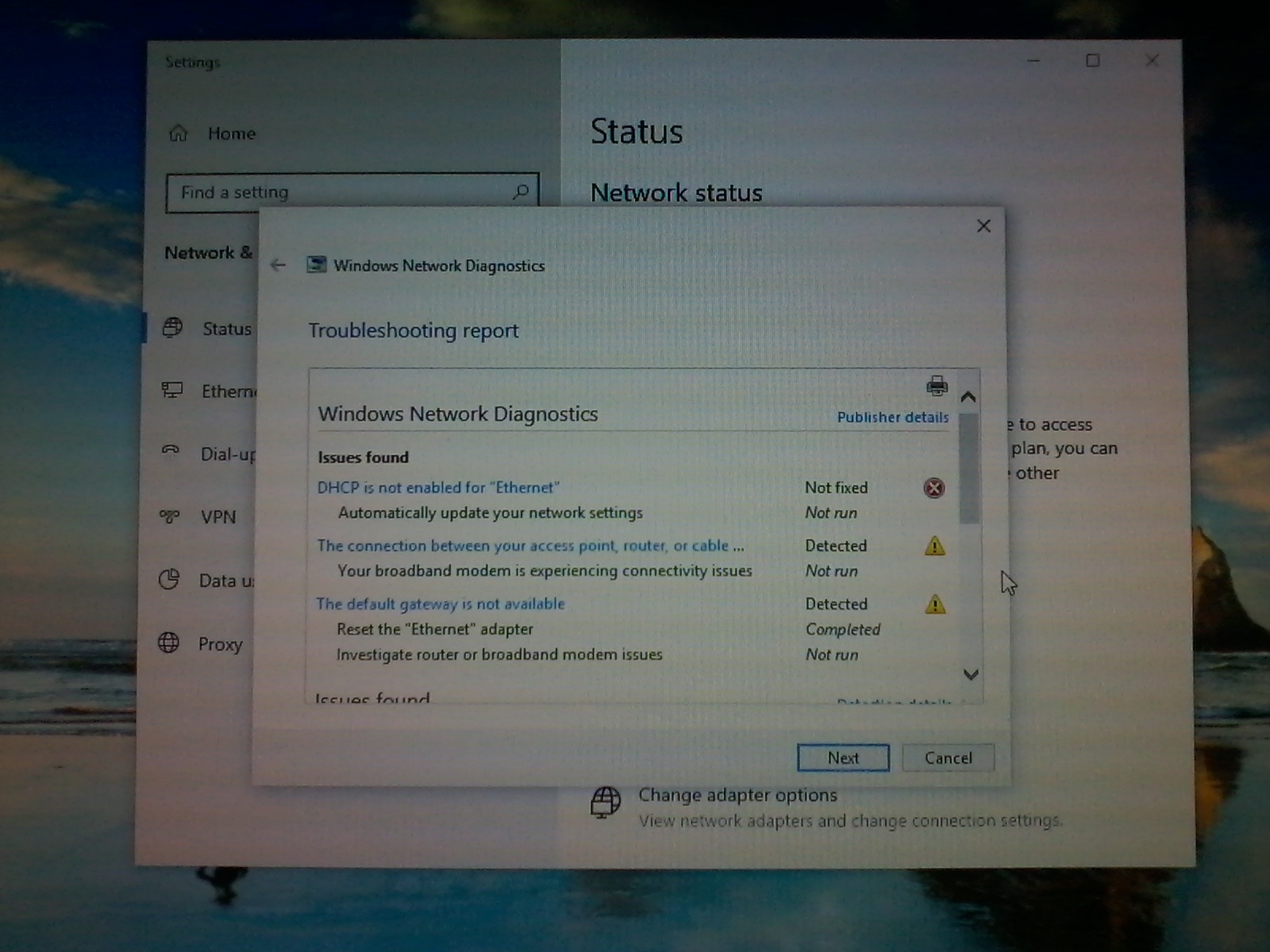Select 'Investigate router or broadband modem issues' text
Image resolution: width=1270 pixels, height=952 pixels.
pyautogui.click(x=499, y=654)
